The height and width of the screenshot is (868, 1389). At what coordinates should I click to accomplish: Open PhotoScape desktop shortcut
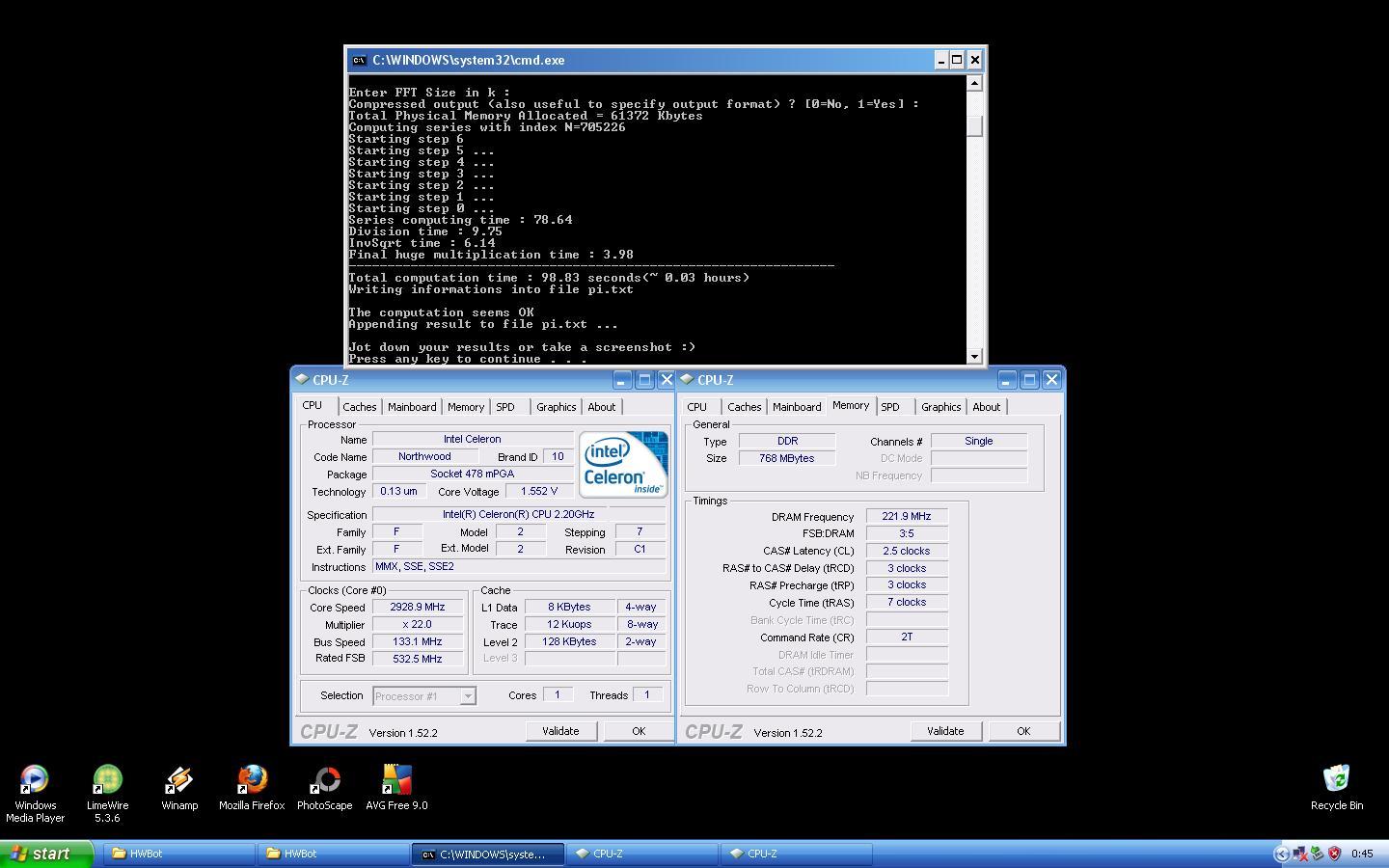pyautogui.click(x=324, y=788)
